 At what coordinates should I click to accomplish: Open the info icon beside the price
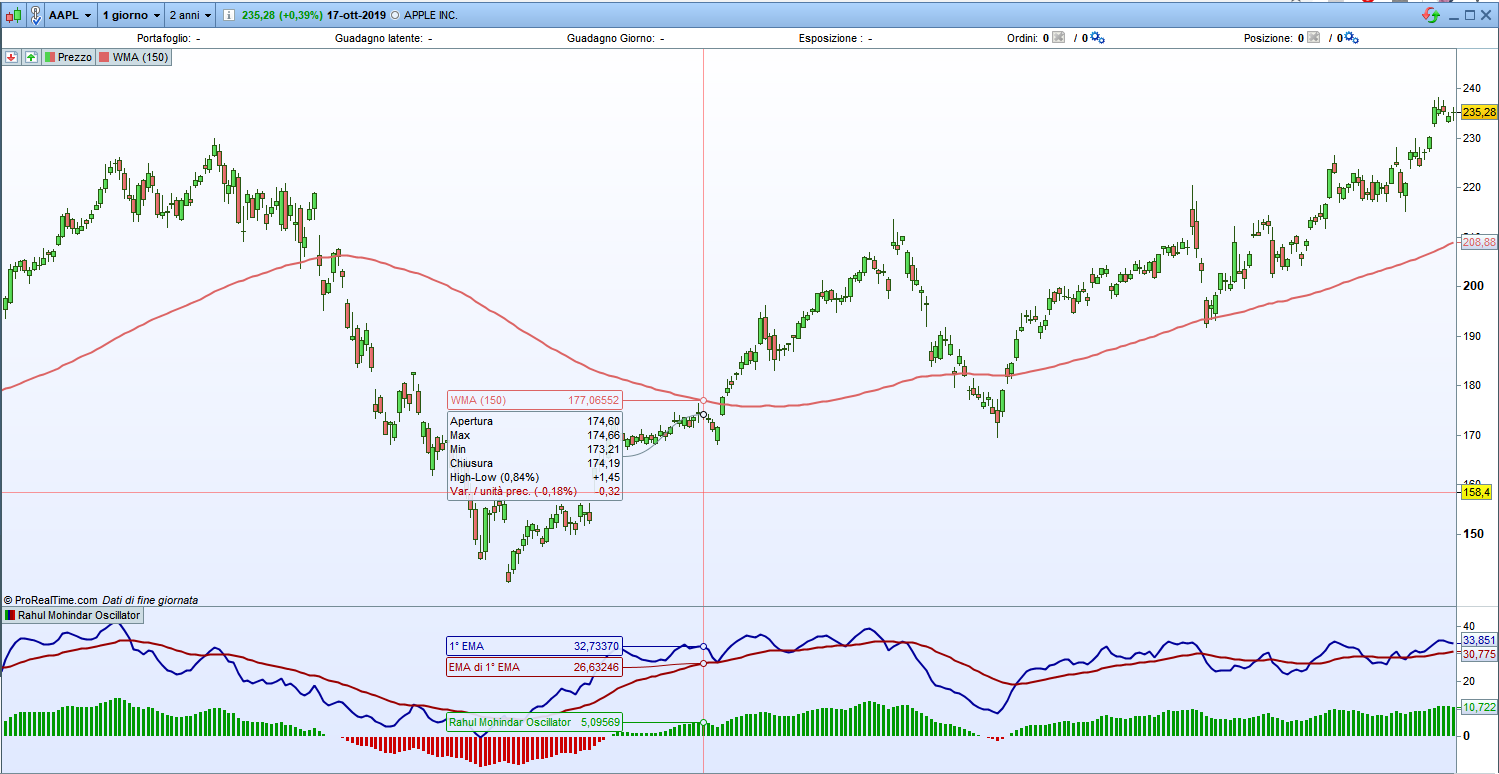coord(229,16)
